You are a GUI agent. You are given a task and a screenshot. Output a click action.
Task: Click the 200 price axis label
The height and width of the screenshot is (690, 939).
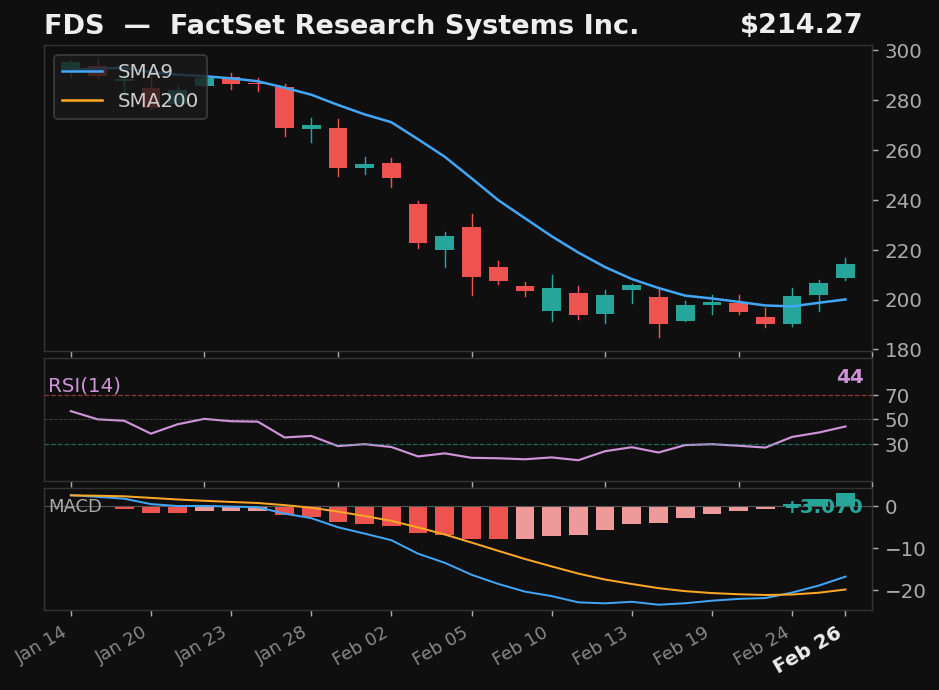tap(903, 300)
